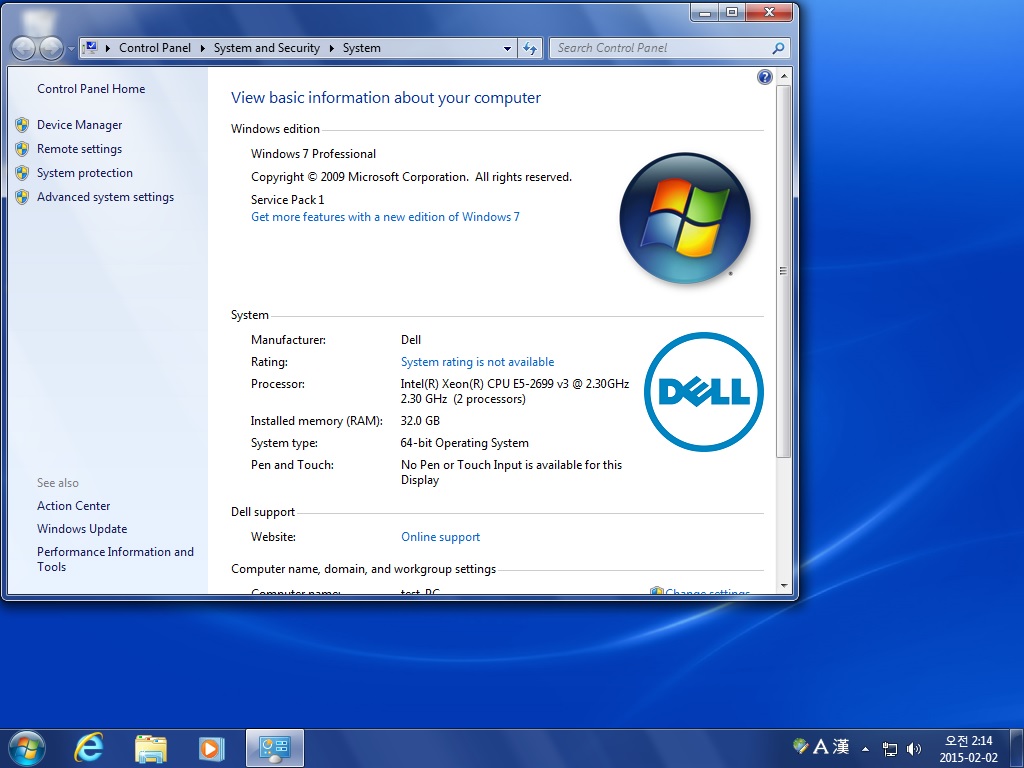Click the Windows 7 logo orb
The width and height of the screenshot is (1024, 768).
685,218
